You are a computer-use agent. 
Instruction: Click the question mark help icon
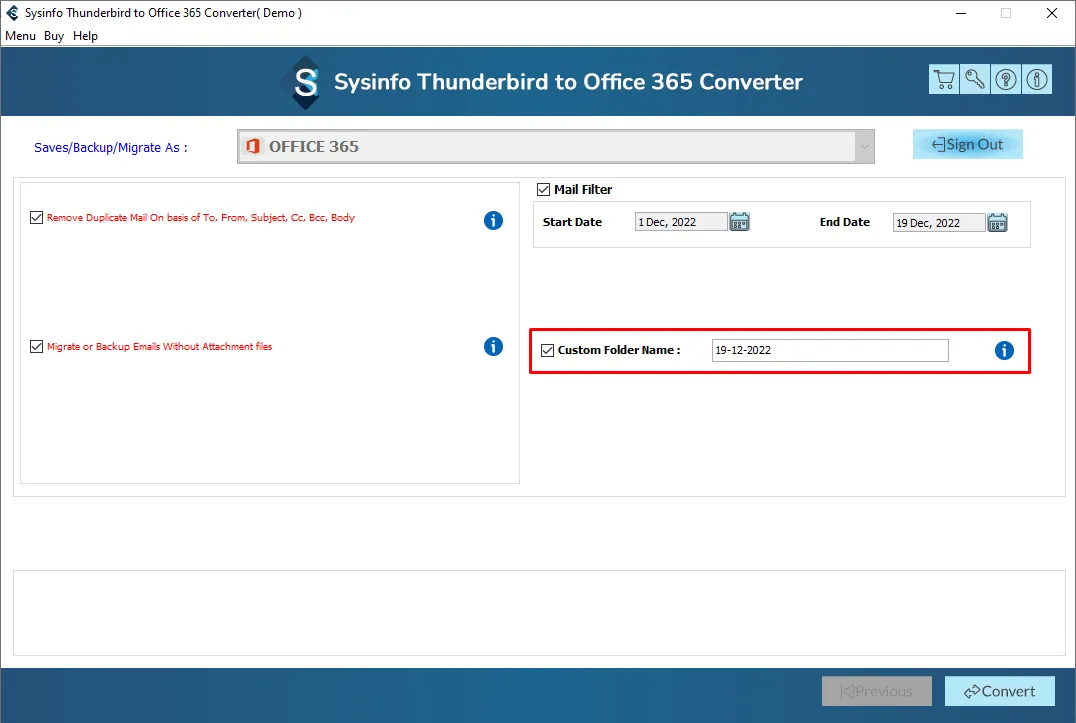coord(1006,80)
